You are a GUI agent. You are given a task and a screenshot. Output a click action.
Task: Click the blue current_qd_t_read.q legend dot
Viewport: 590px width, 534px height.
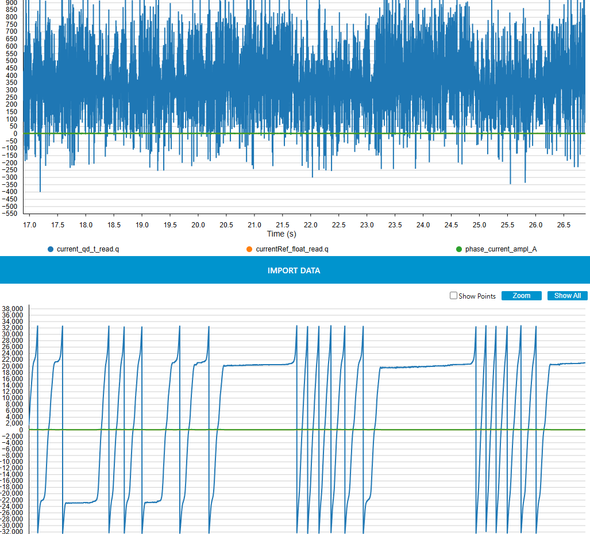point(50,249)
